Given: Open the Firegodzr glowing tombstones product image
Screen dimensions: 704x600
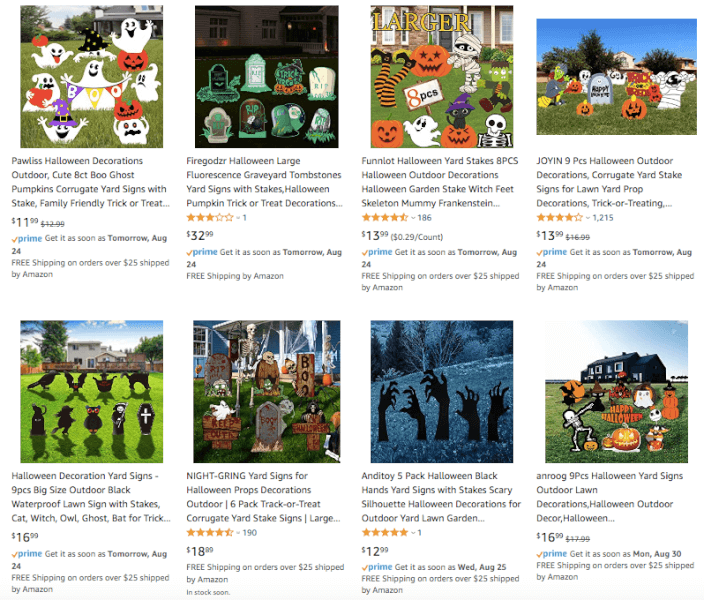Looking at the screenshot, I should click(x=267, y=76).
